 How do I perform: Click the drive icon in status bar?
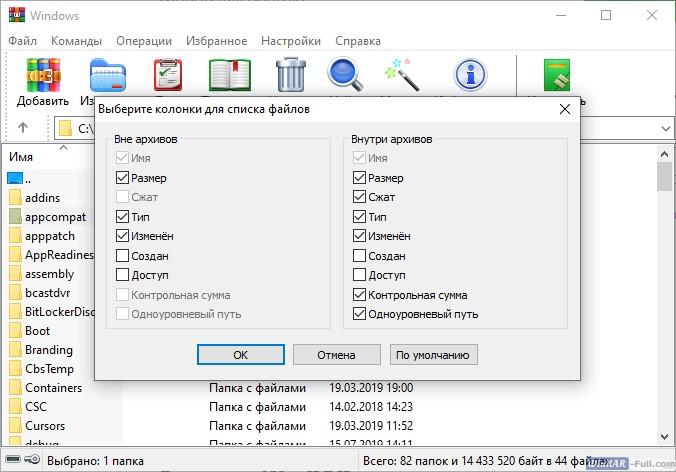pyautogui.click(x=13, y=459)
